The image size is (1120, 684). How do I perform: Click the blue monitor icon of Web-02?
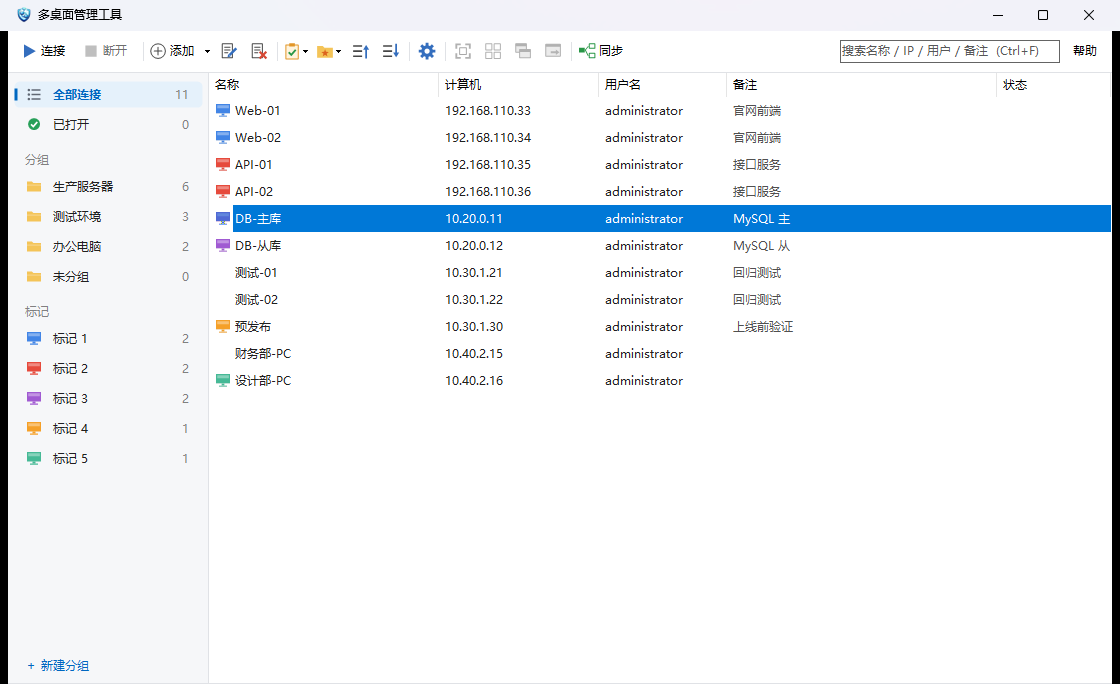223,138
